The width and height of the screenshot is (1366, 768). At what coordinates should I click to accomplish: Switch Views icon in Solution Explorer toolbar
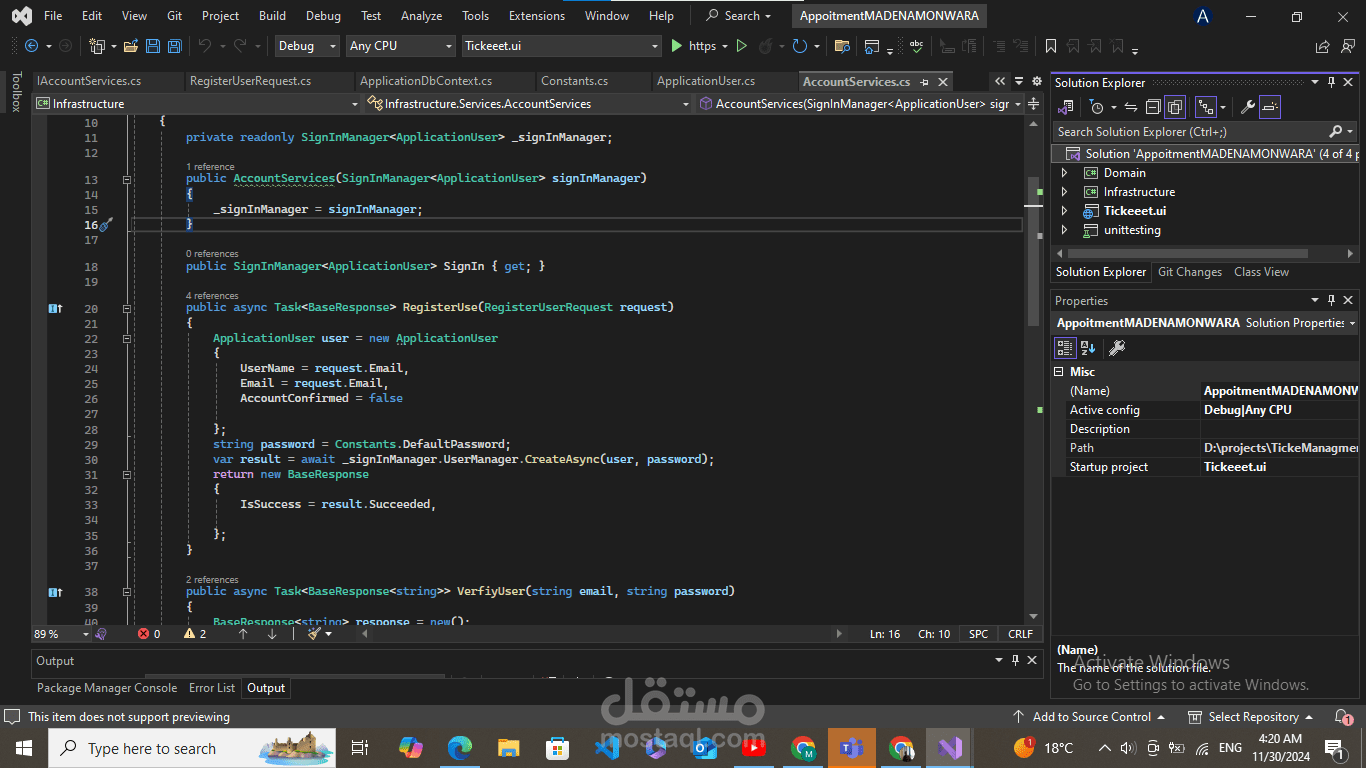pos(1066,107)
